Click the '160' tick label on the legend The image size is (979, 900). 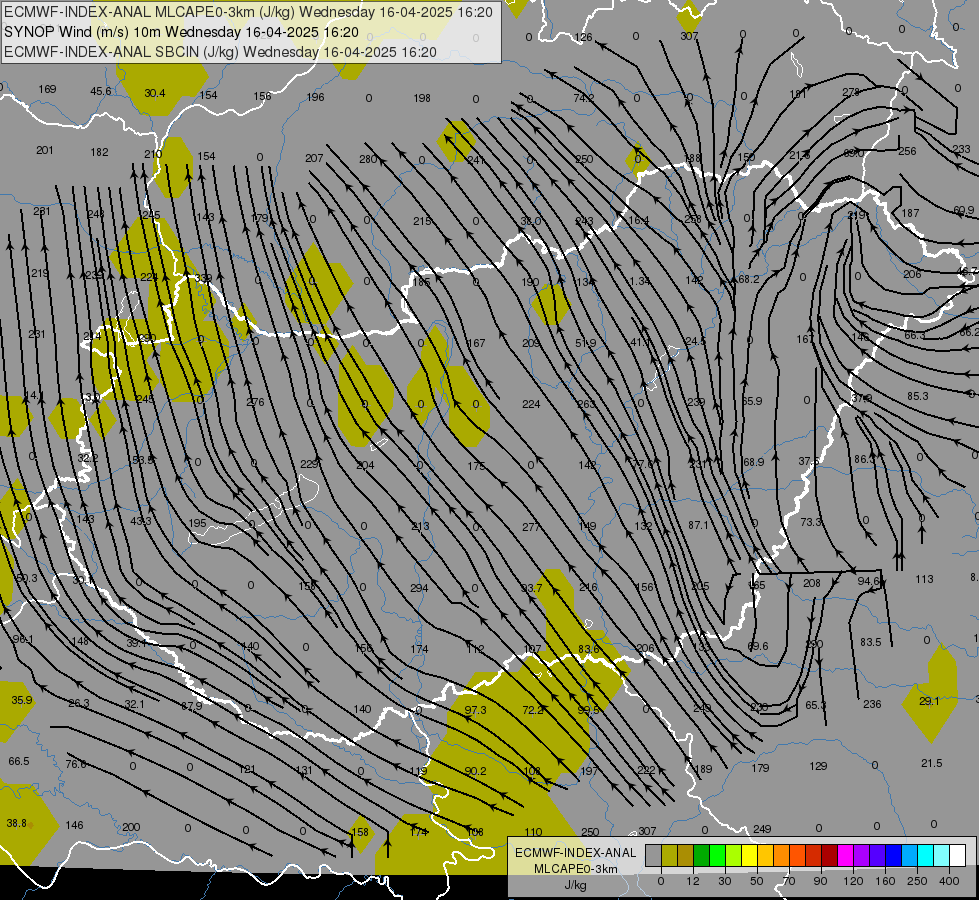[885, 881]
